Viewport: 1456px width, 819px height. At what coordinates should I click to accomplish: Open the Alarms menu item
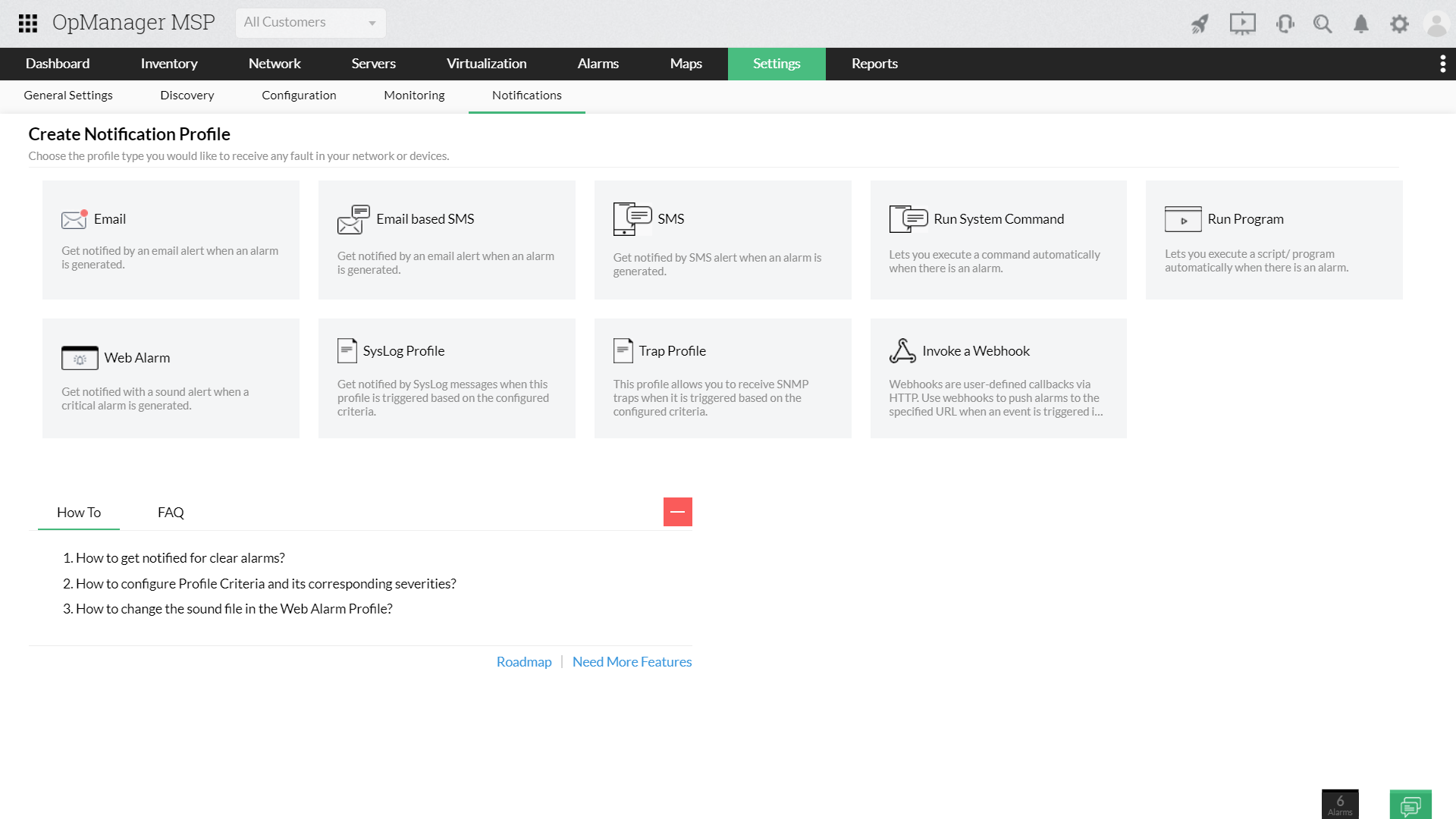pyautogui.click(x=598, y=64)
